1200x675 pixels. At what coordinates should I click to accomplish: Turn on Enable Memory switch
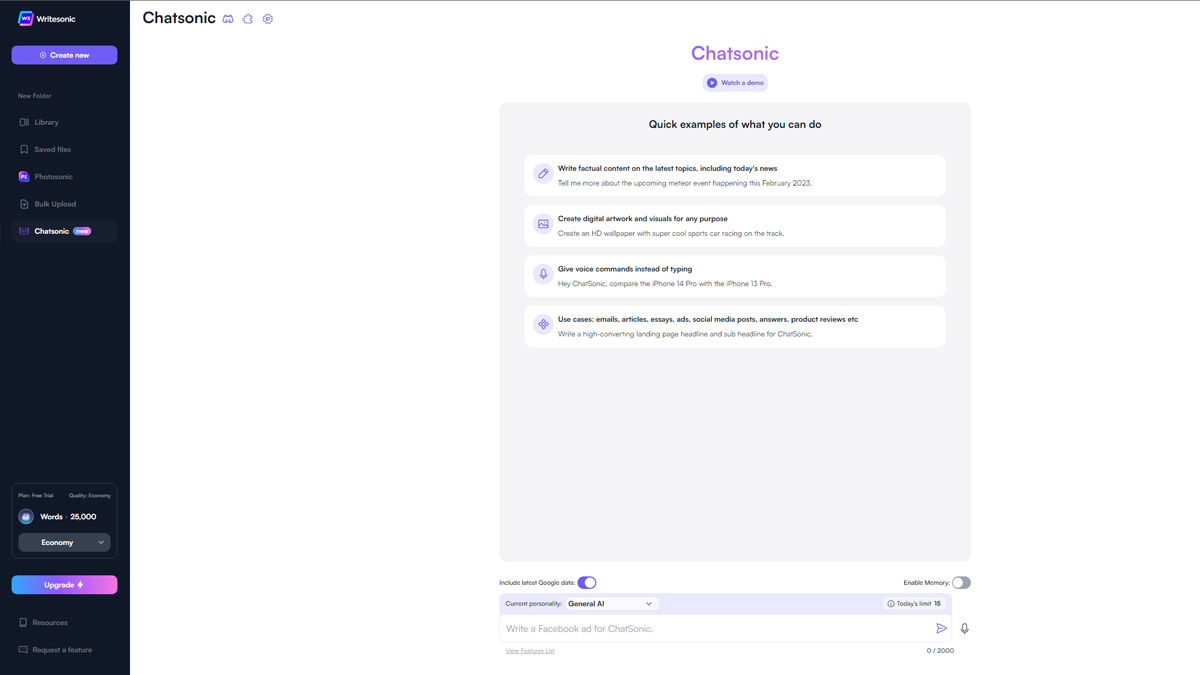click(960, 583)
